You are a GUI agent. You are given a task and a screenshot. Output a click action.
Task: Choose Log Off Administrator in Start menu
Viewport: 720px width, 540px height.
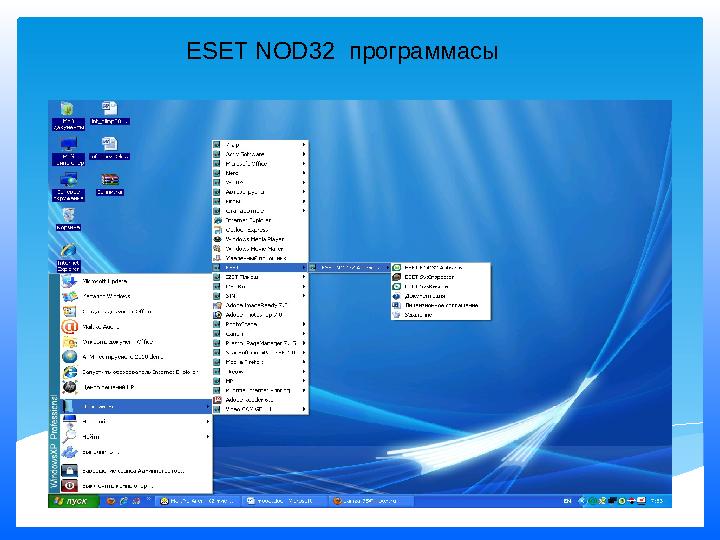click(136, 471)
